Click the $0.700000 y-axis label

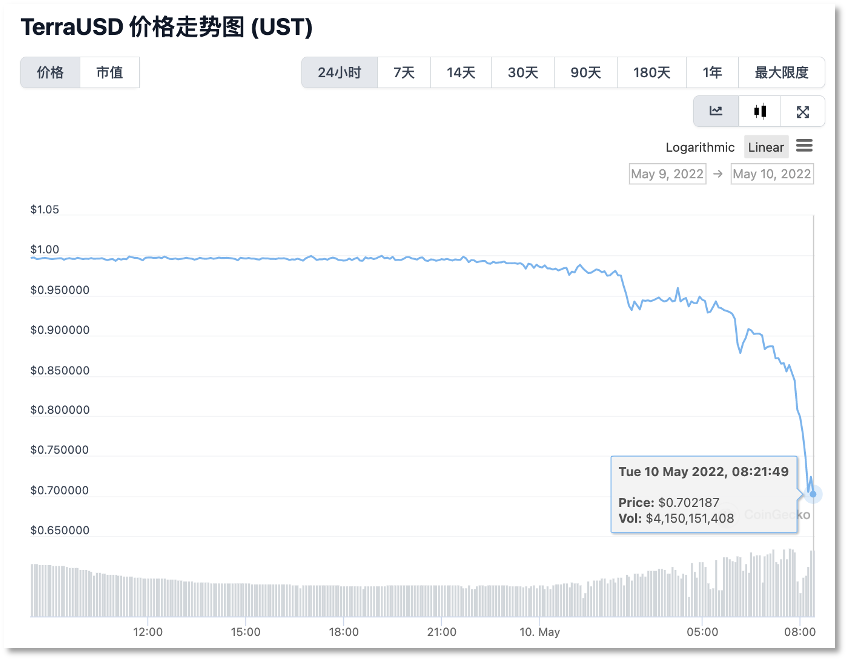(59, 491)
